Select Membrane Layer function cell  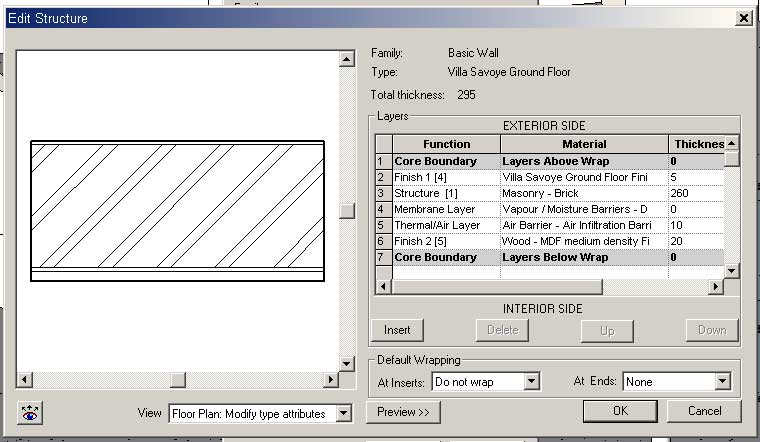pyautogui.click(x=446, y=209)
